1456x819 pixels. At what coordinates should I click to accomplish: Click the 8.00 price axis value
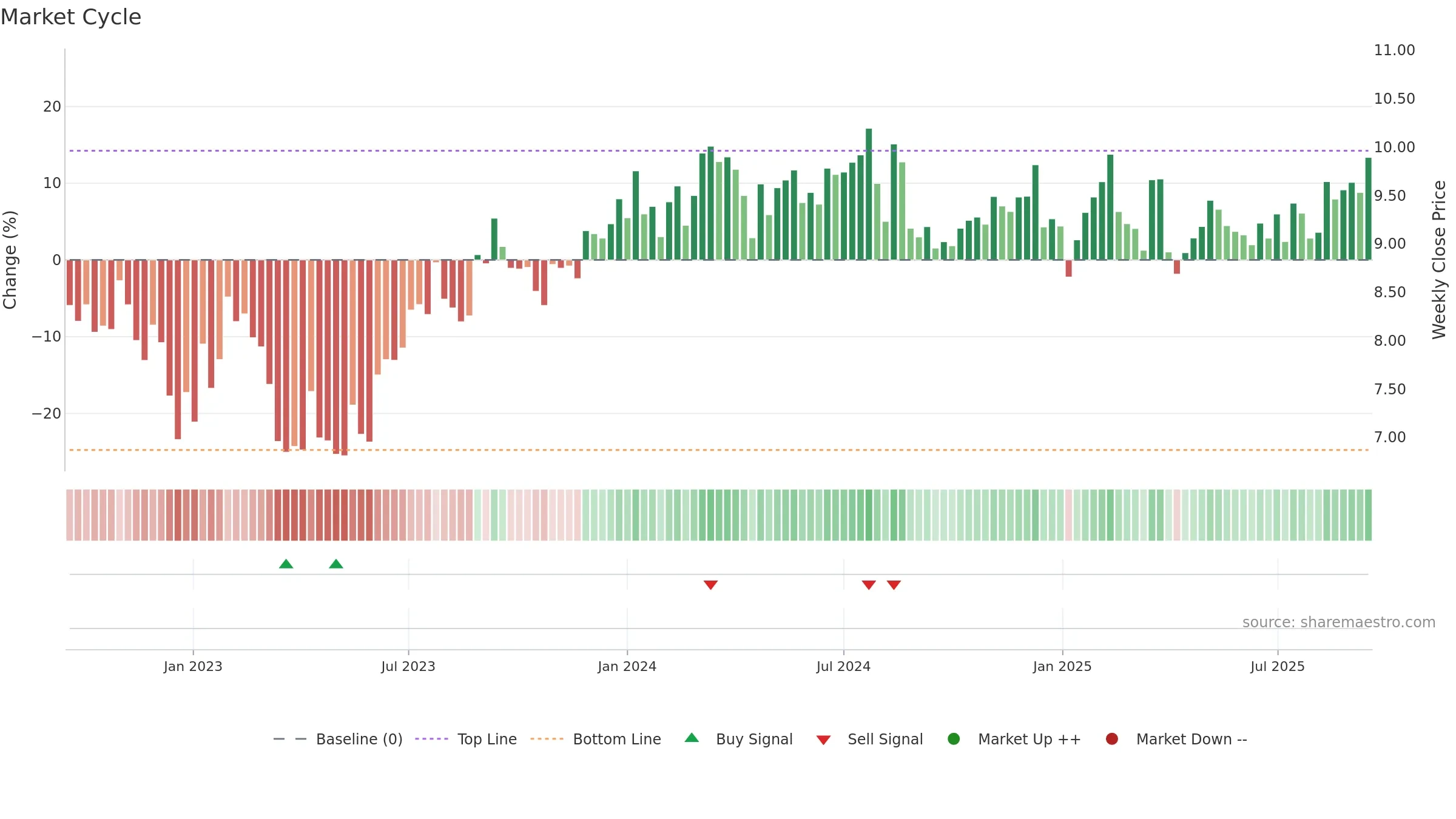1390,341
